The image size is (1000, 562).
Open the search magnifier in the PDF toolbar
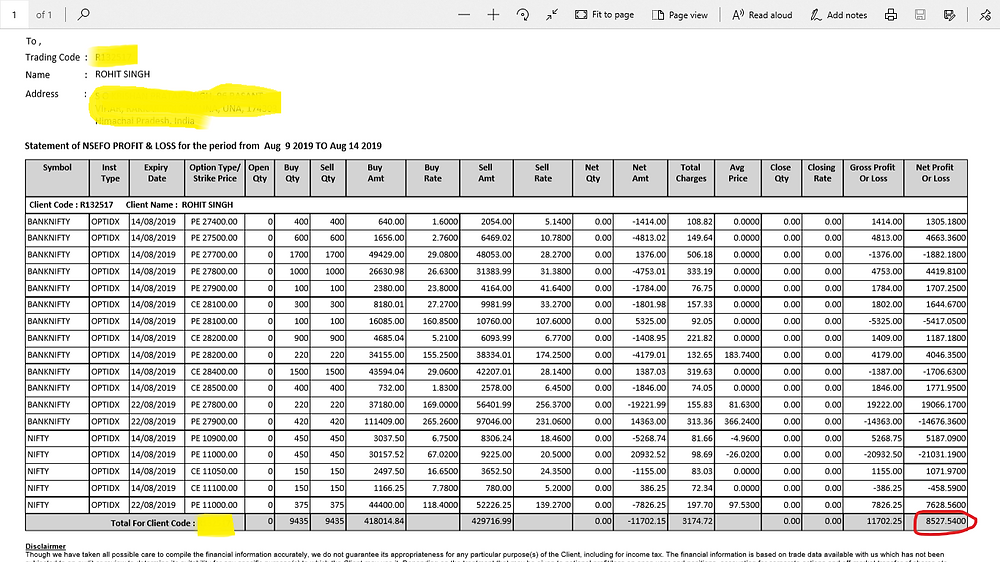point(84,14)
